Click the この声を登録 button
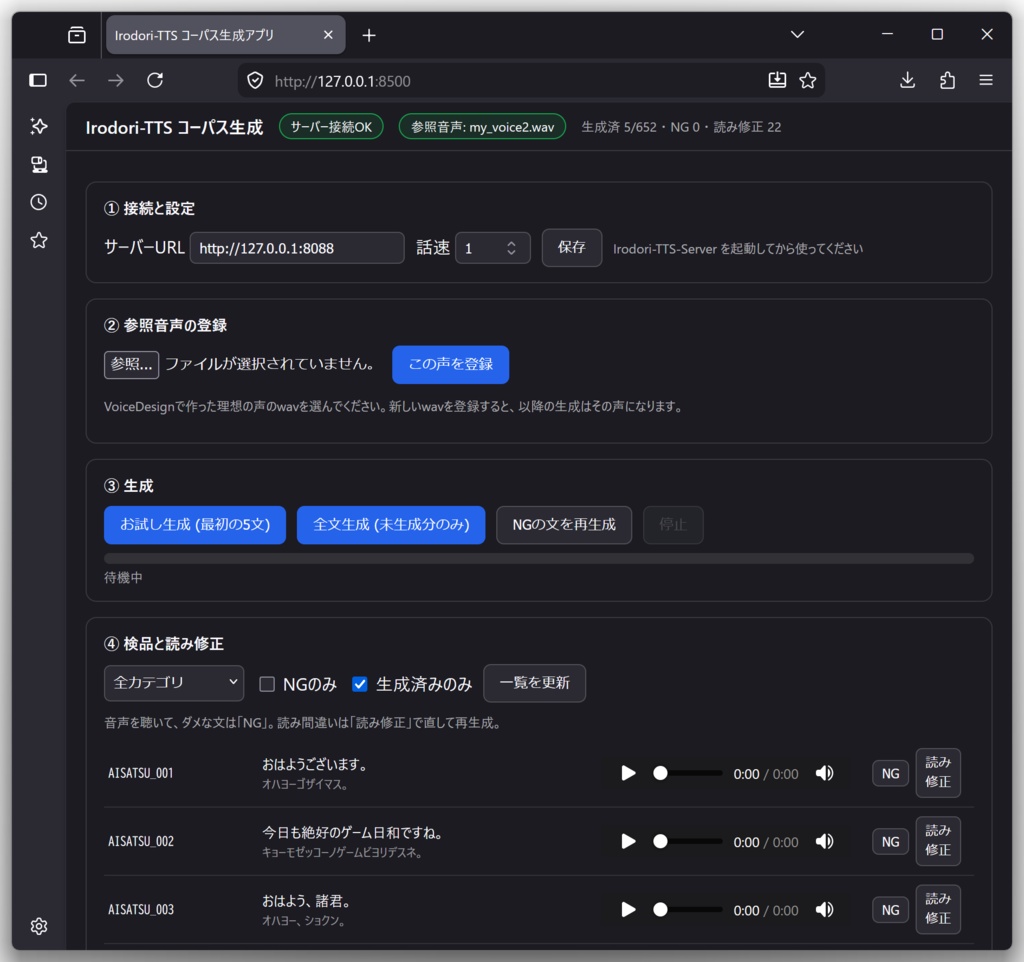1024x962 pixels. [x=451, y=364]
